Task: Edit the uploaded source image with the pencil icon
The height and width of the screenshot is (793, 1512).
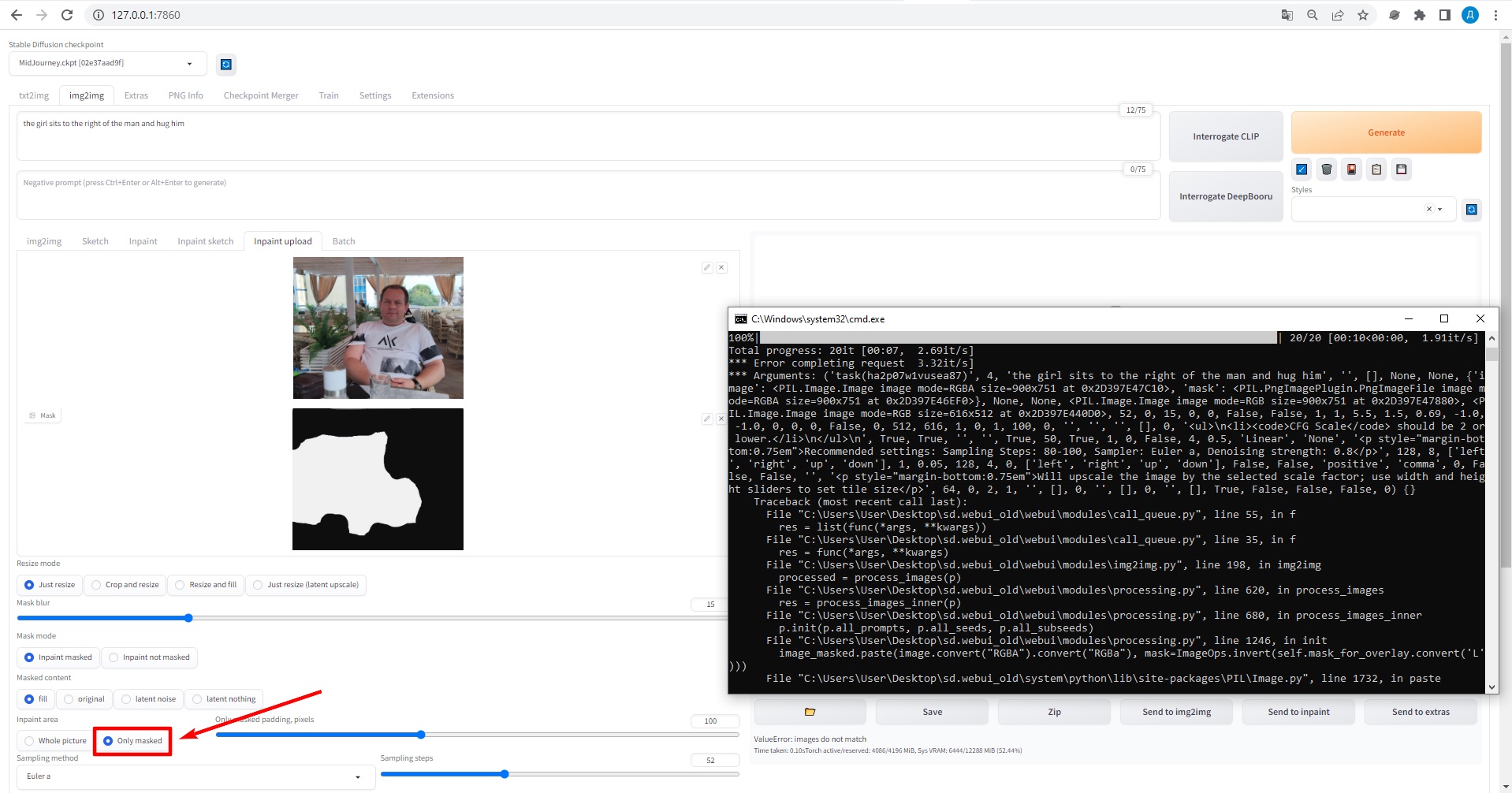Action: (706, 267)
